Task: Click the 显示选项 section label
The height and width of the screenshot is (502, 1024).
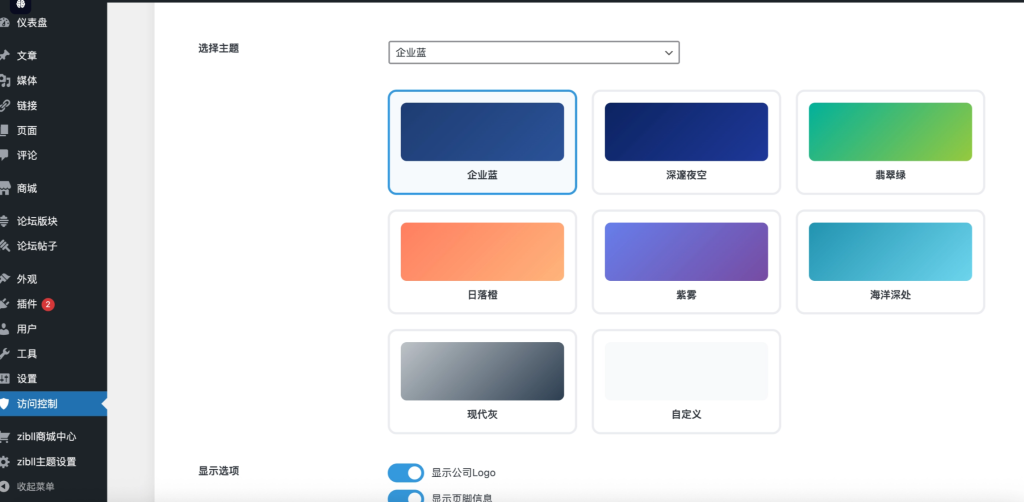Action: pos(219,471)
